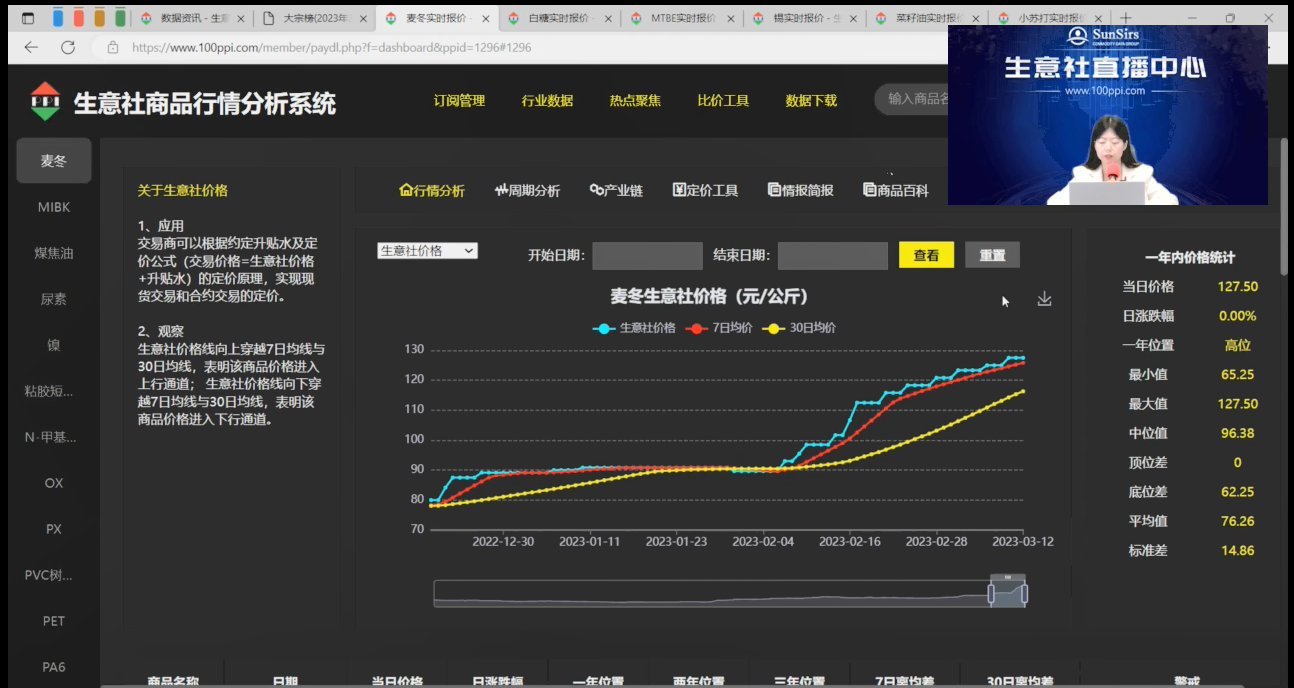
Task: Select OX in the commodity sidebar
Action: (x=54, y=483)
